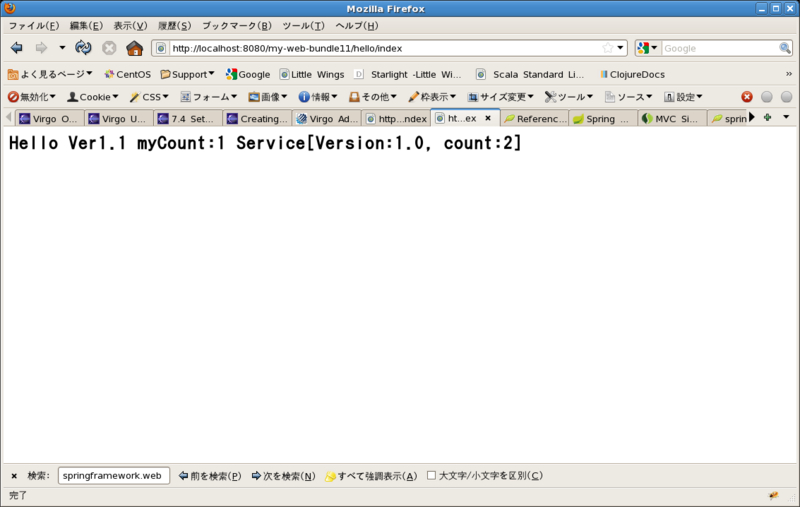Open the フォーム developer toolbar menu
The height and width of the screenshot is (507, 800).
(x=209, y=97)
